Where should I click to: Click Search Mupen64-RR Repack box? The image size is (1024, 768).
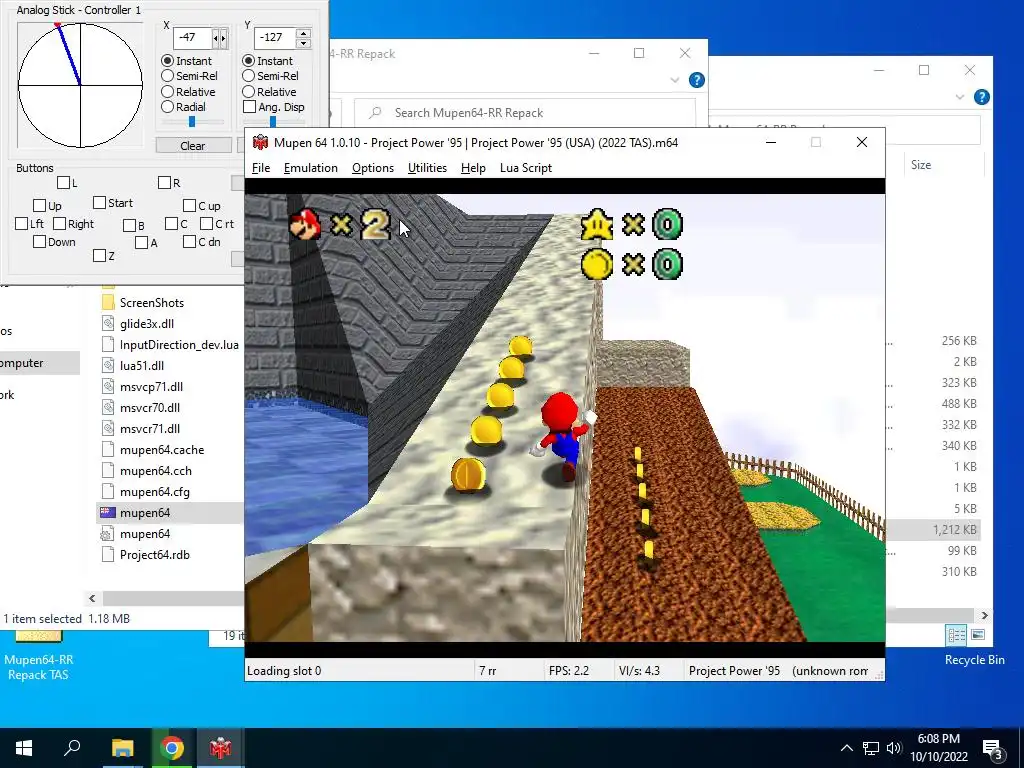tap(525, 113)
